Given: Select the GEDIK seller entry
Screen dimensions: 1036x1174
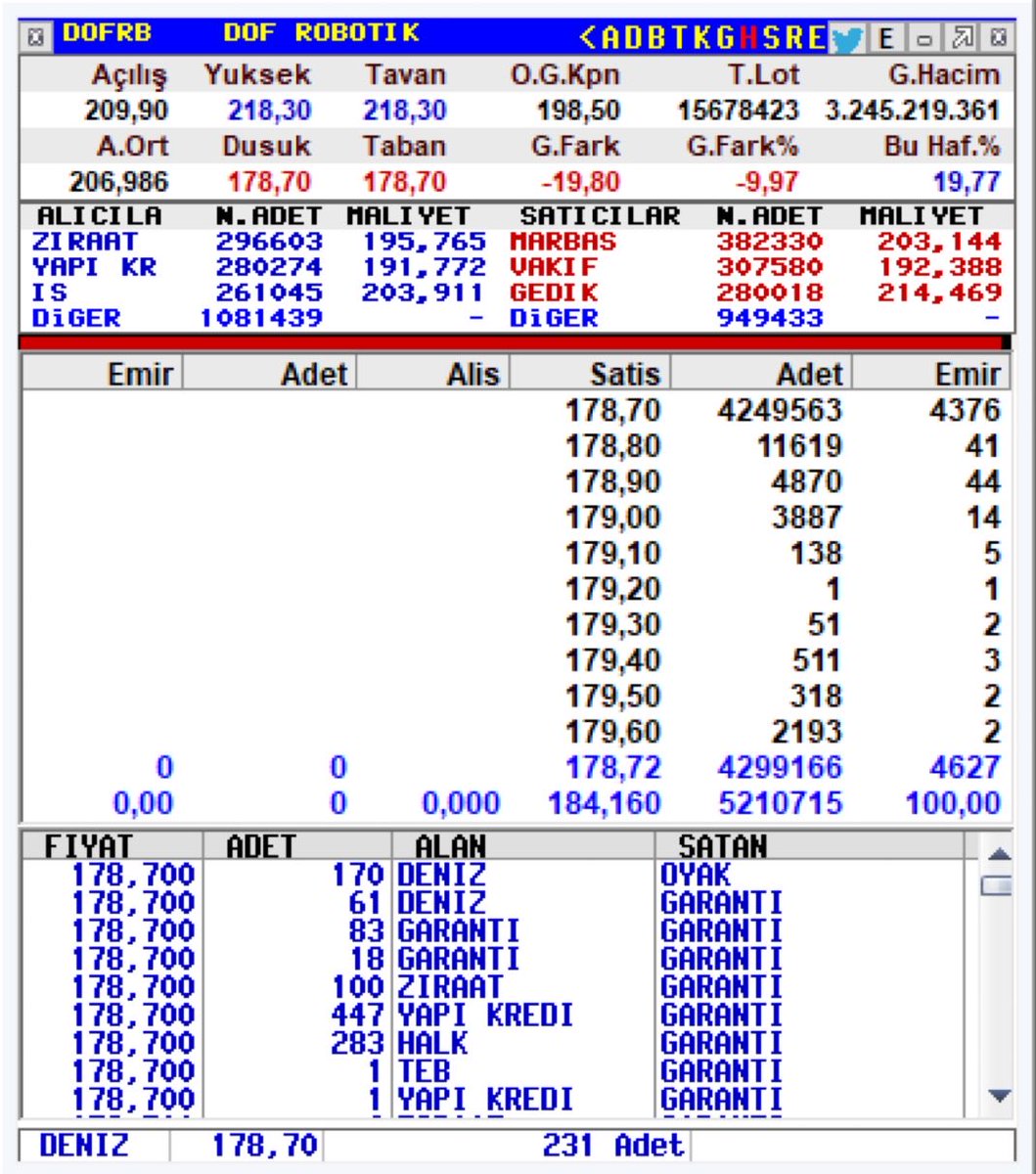Looking at the screenshot, I should (x=755, y=293).
